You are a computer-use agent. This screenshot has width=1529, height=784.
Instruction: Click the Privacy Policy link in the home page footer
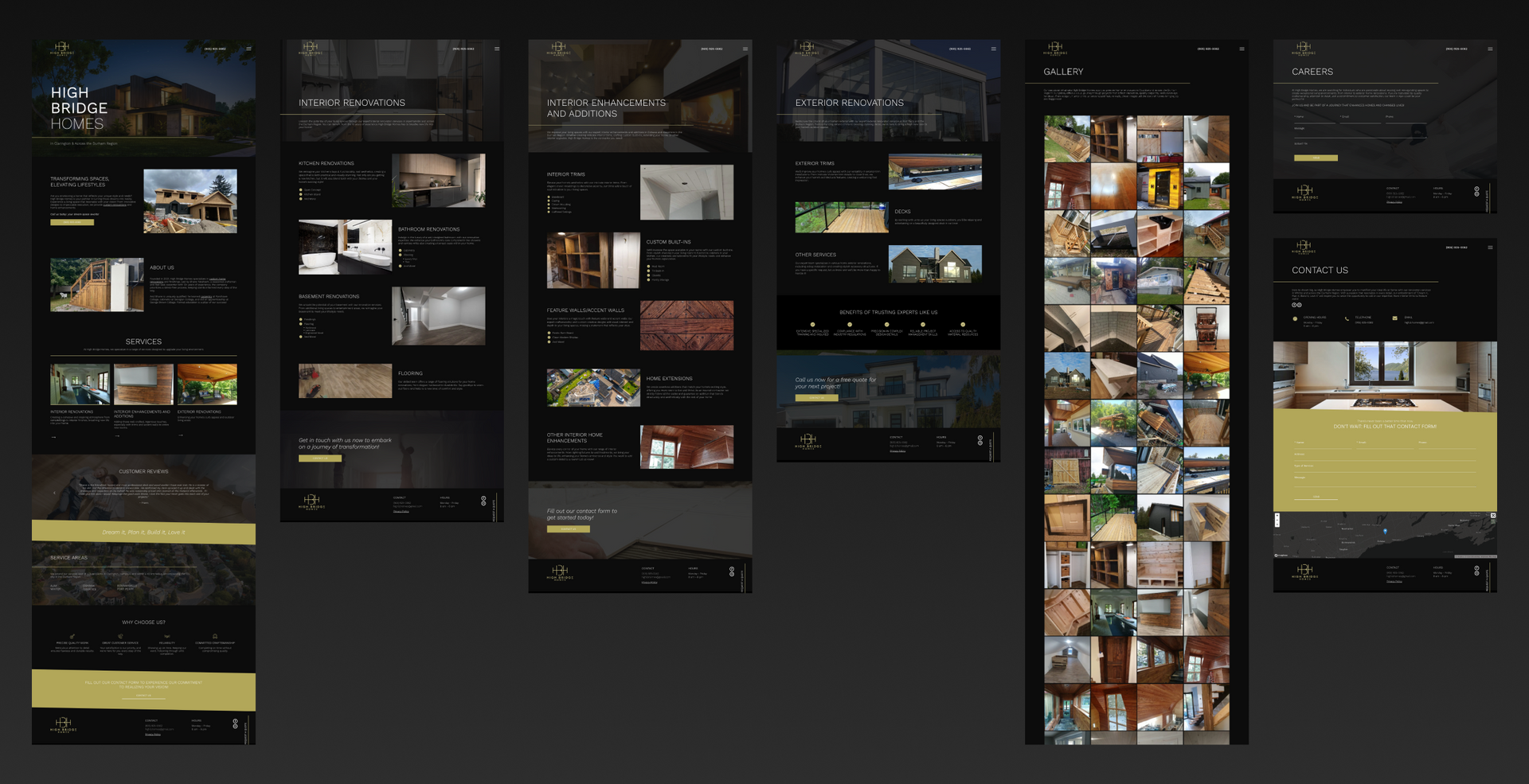point(153,735)
